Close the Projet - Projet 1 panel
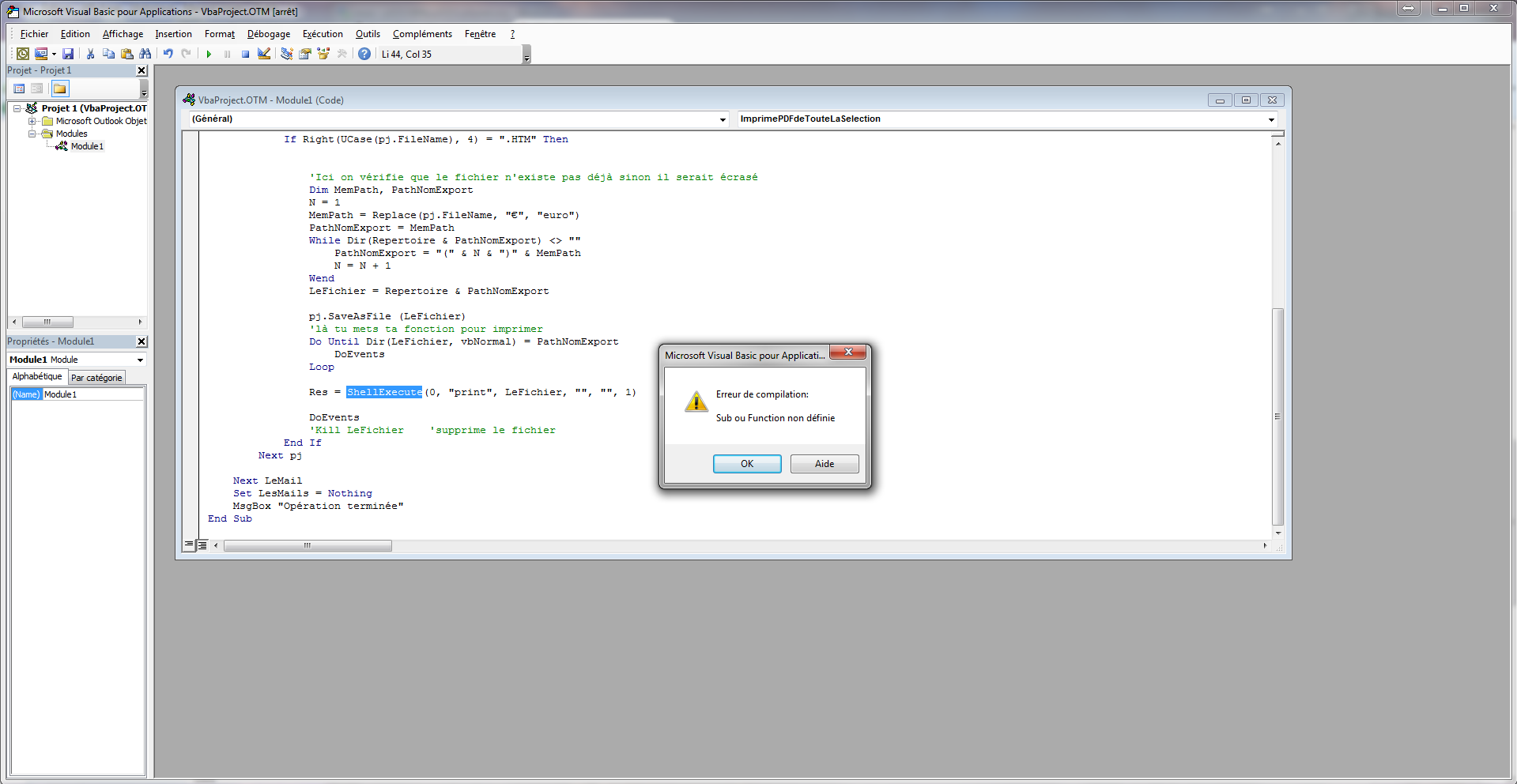1517x784 pixels. 142,70
